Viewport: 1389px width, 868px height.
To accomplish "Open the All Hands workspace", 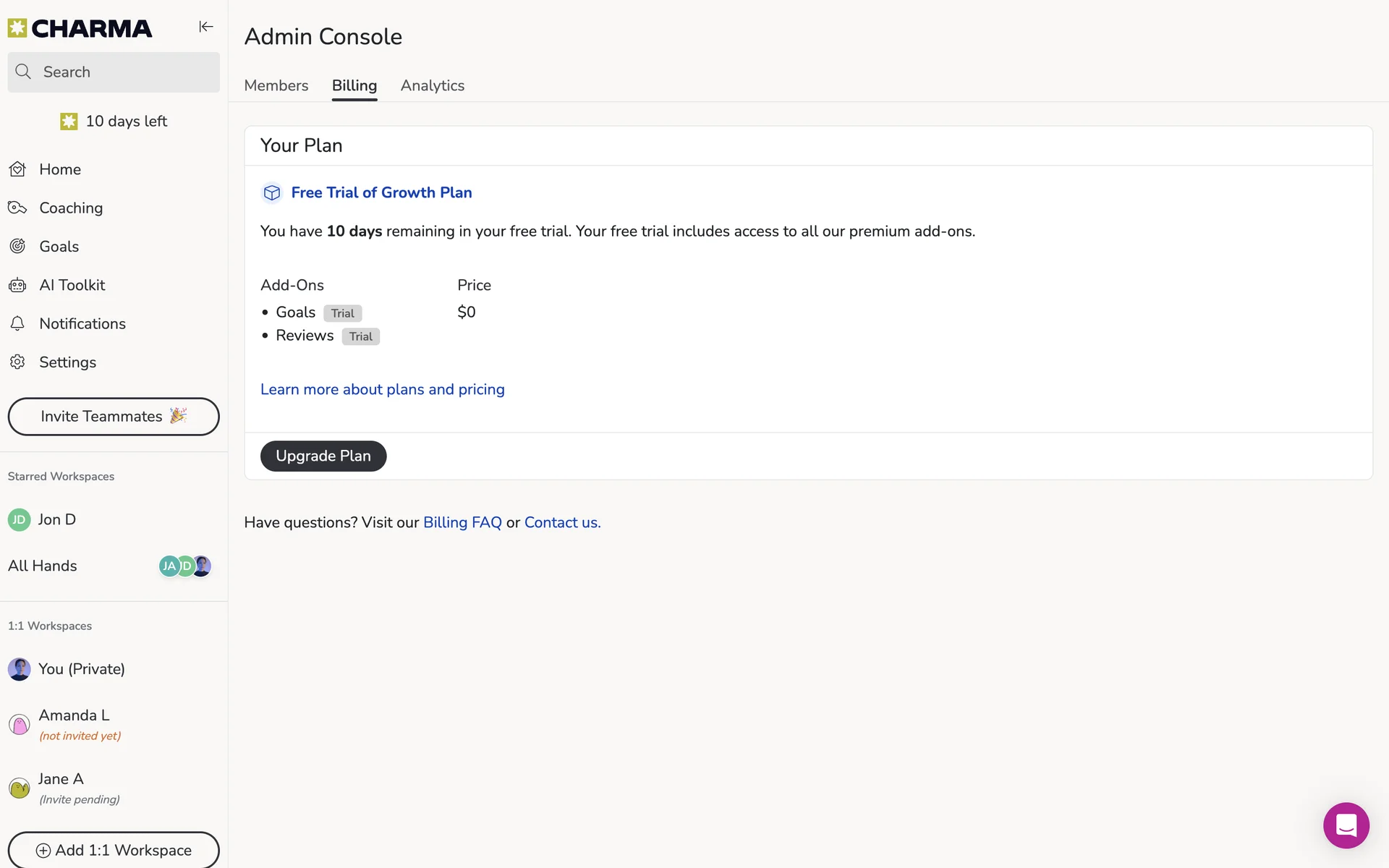I will coord(43,566).
